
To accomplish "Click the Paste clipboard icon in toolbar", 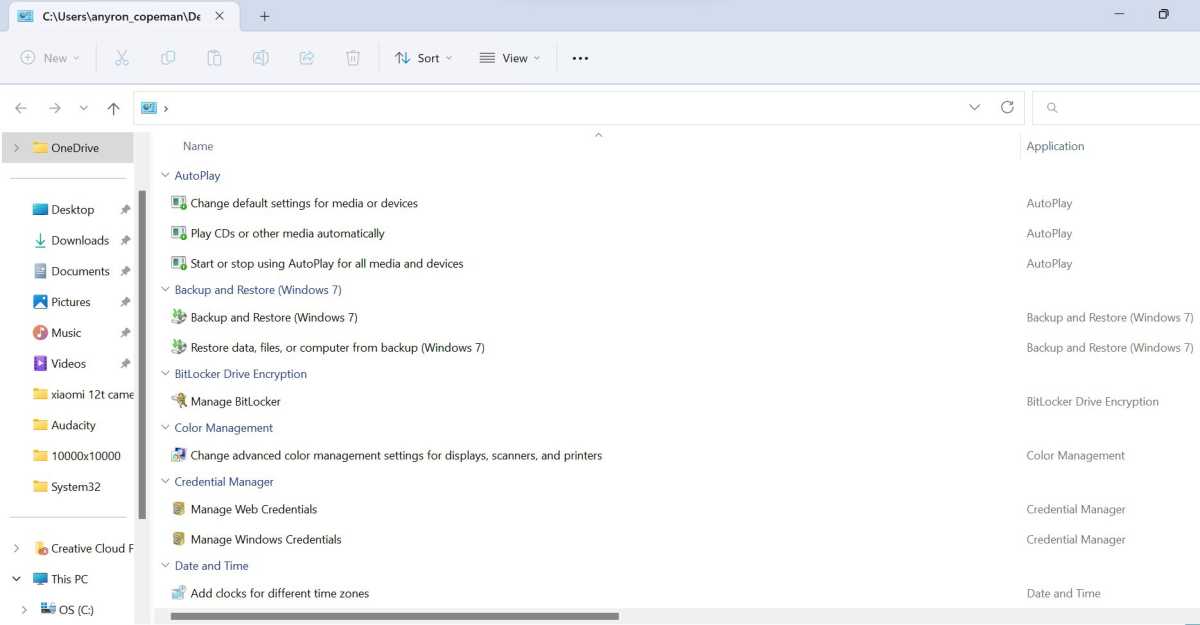I will (x=214, y=58).
